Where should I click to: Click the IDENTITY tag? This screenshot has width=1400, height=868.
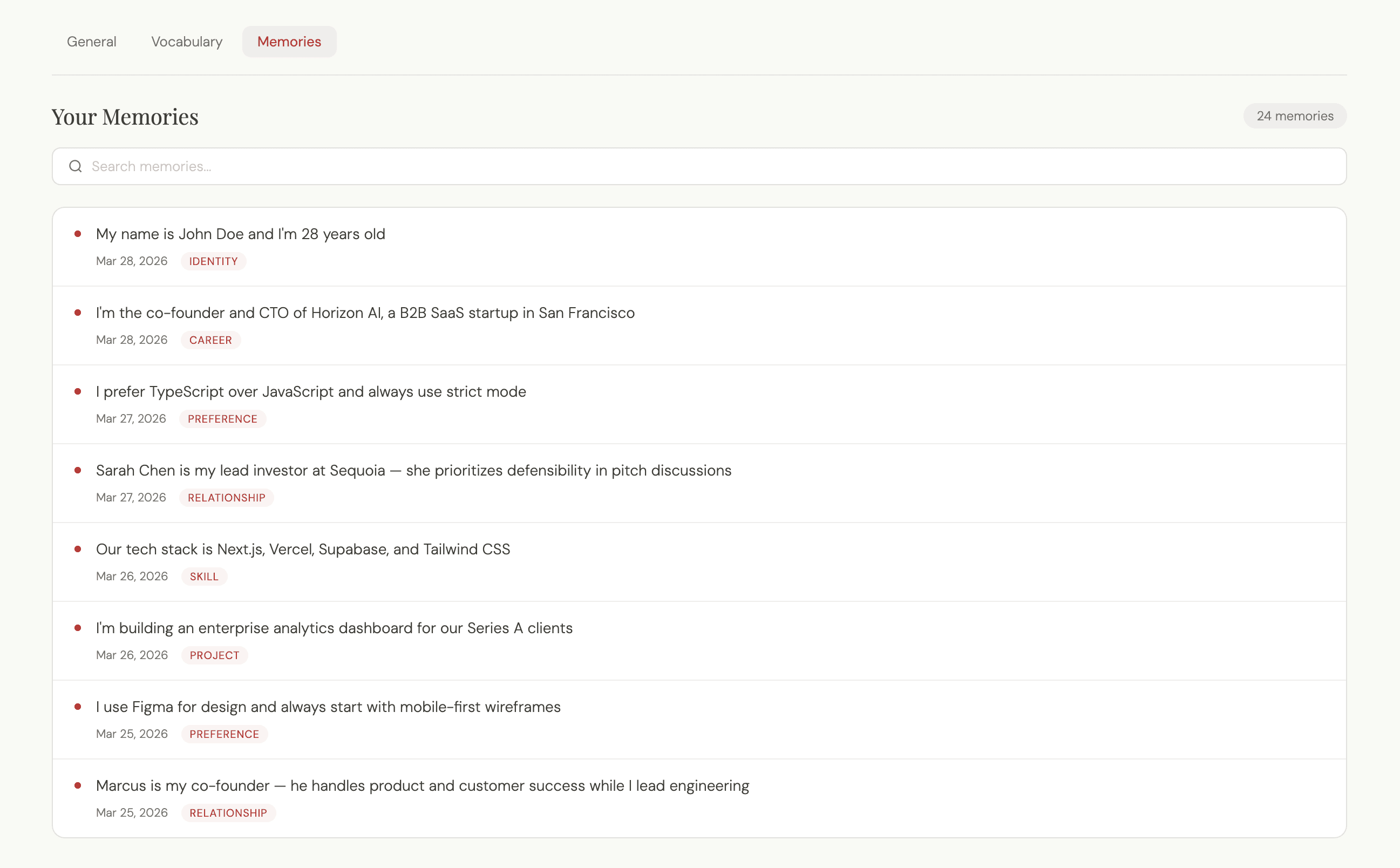213,261
